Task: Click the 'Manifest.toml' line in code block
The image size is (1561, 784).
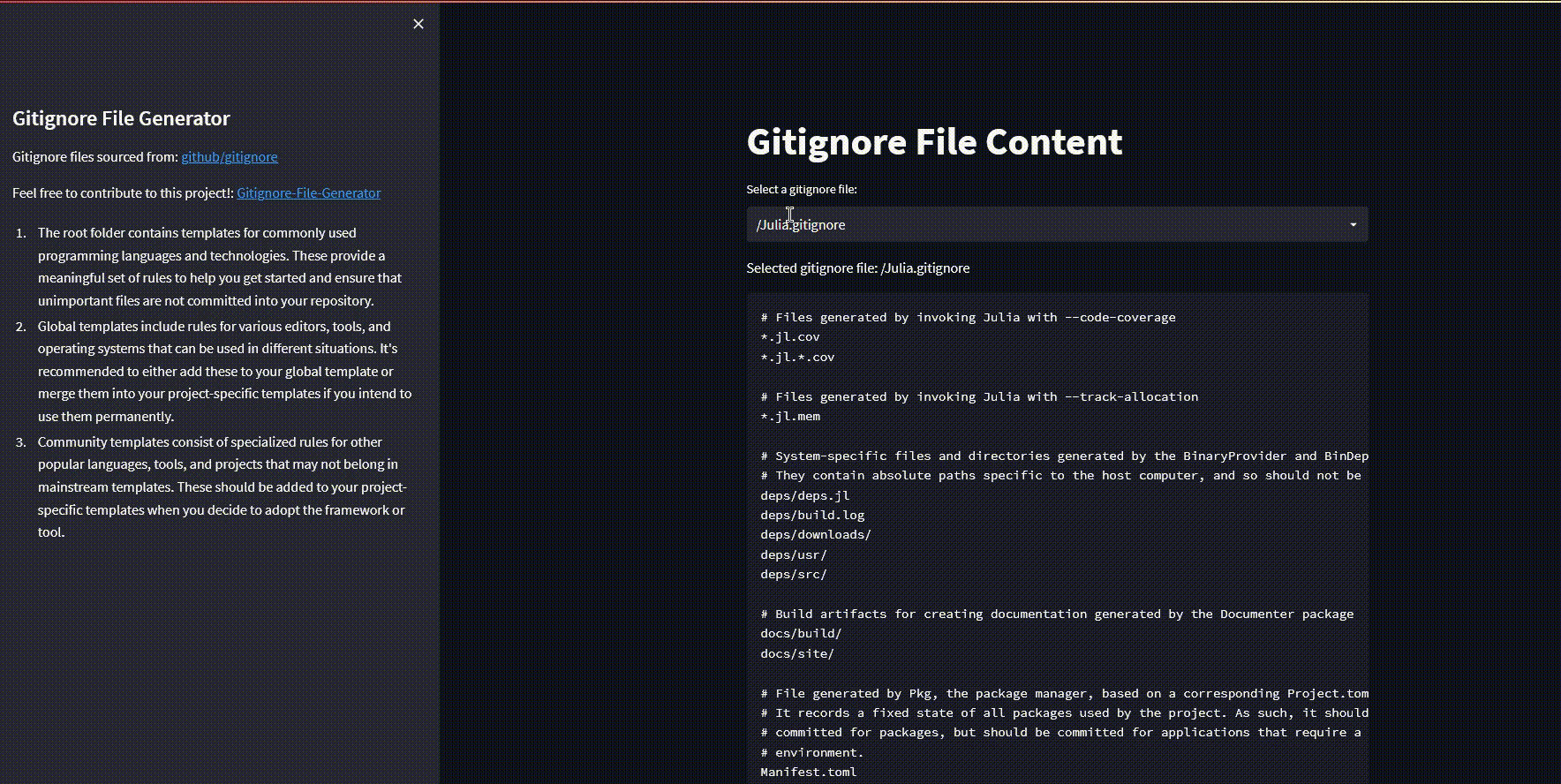Action: pyautogui.click(x=808, y=773)
